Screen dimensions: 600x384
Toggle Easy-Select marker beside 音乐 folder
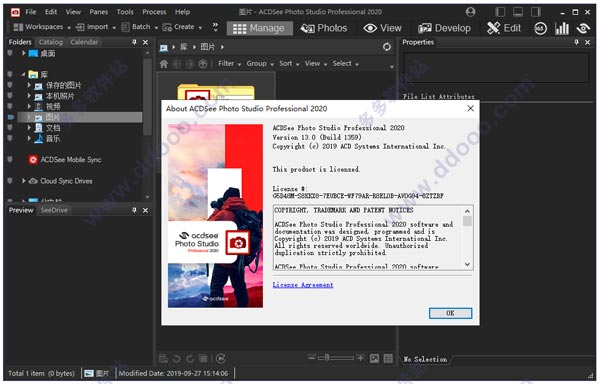(10, 138)
